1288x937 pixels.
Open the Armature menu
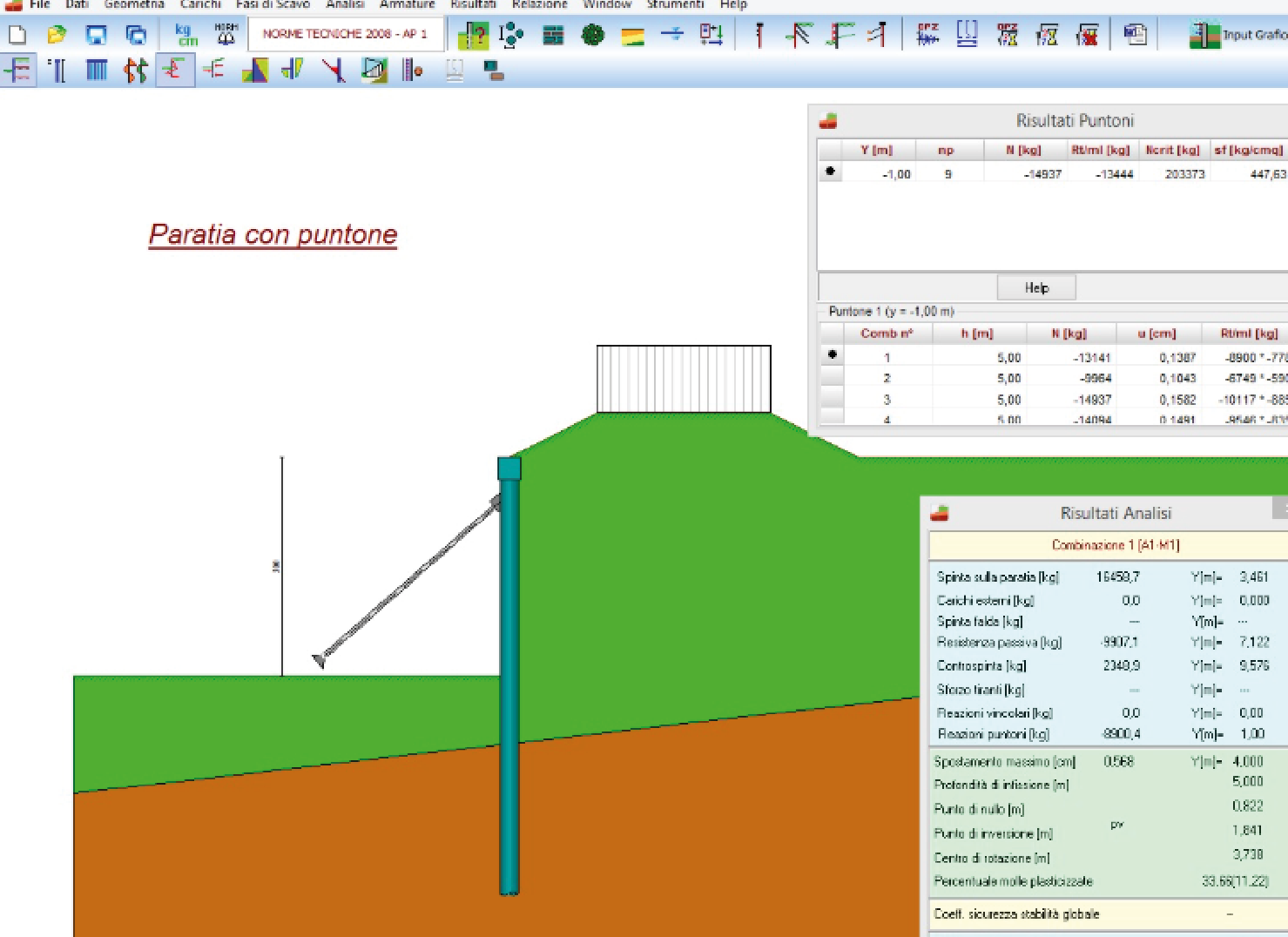[407, 4]
